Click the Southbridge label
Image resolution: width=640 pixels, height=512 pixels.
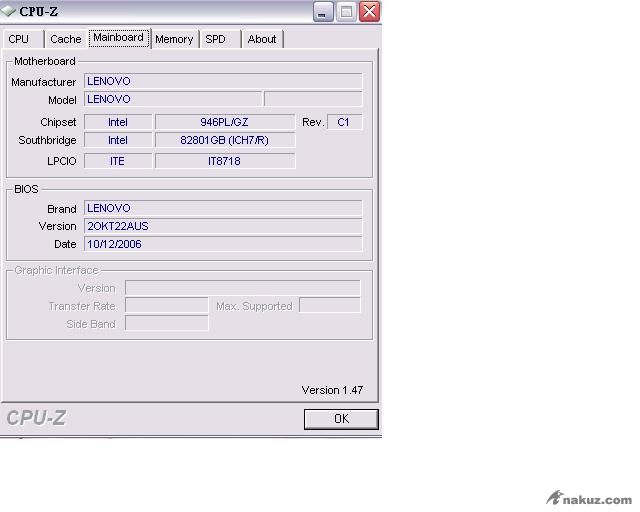pyautogui.click(x=47, y=140)
